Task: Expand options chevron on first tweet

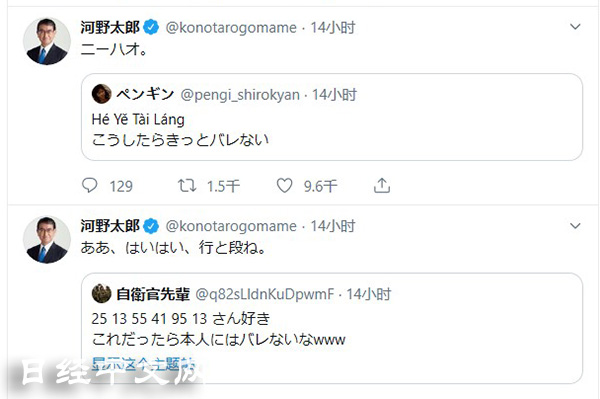Action: click(575, 27)
